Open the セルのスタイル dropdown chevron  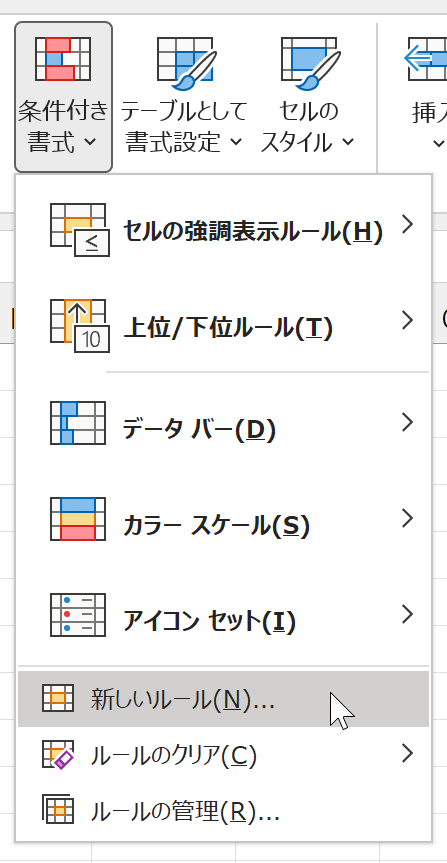click(348, 142)
